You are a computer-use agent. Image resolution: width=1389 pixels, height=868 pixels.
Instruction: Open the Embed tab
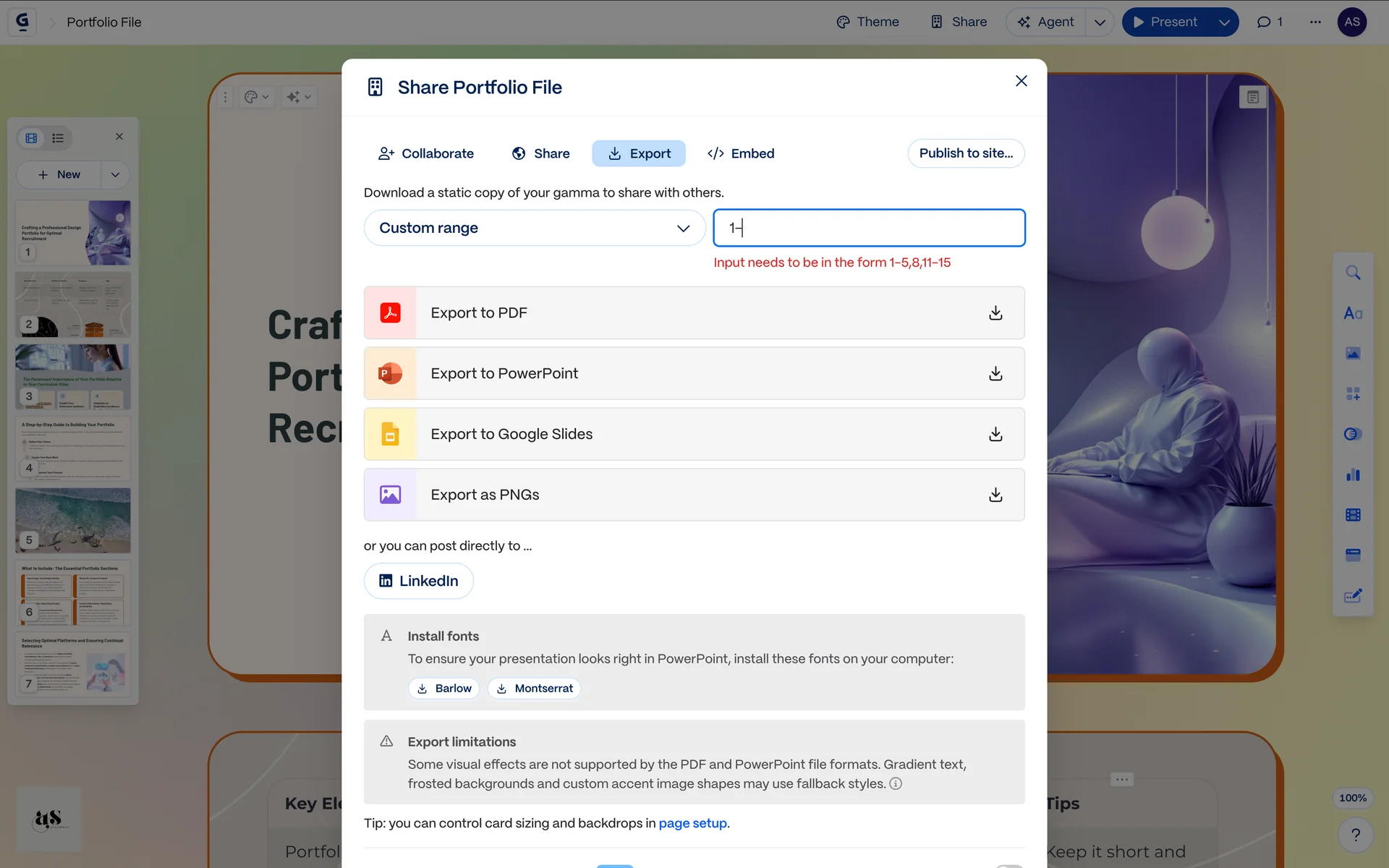(x=741, y=153)
